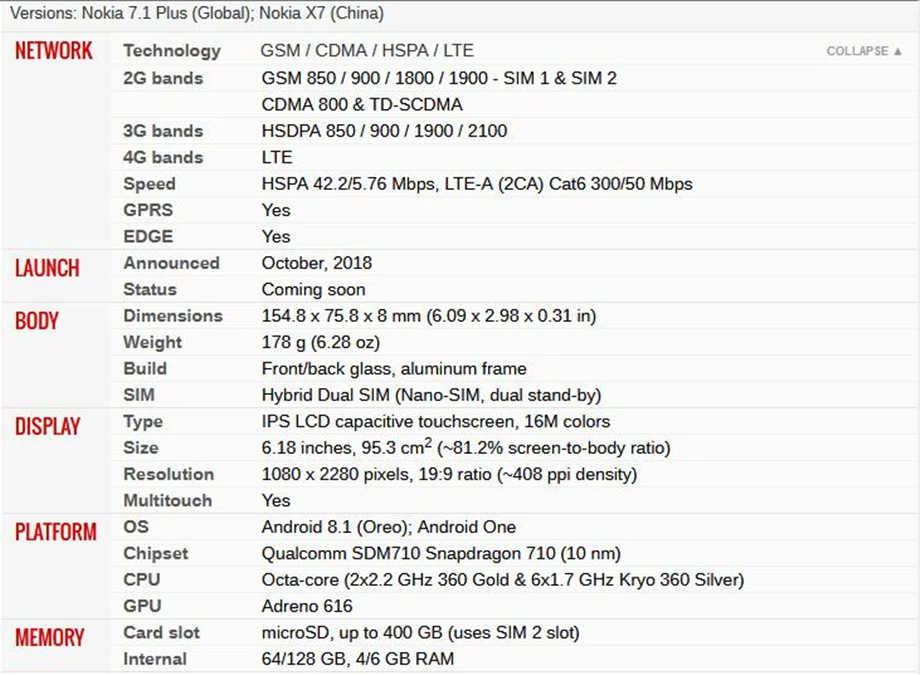Collapse the specs with COLLAPSE arrow
Viewport: 920px width, 675px height.
point(864,51)
